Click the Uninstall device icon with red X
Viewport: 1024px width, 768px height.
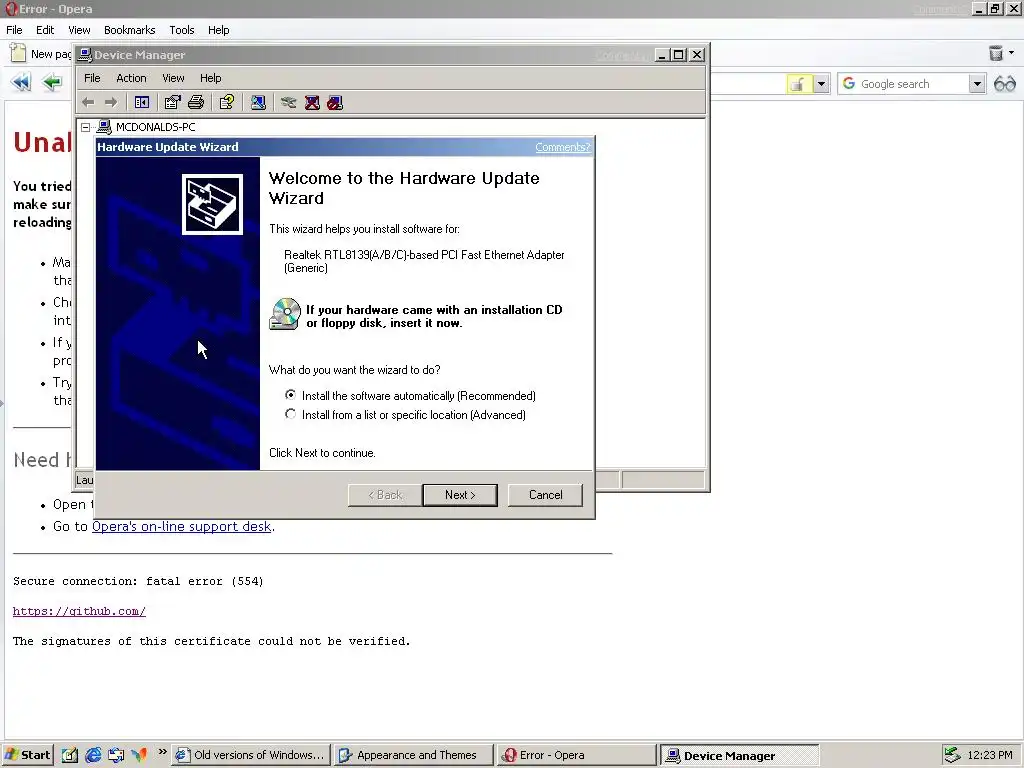312,103
